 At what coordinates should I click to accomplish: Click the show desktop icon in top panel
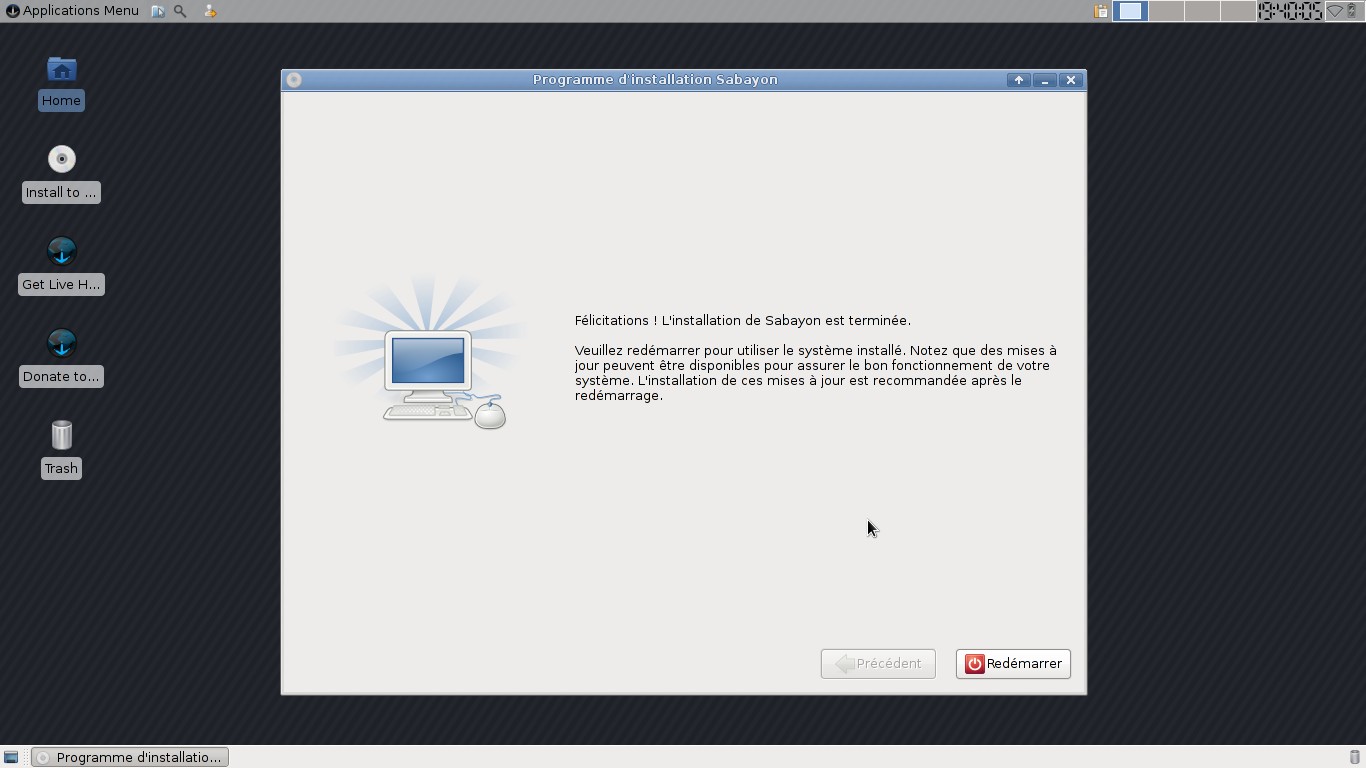[158, 11]
